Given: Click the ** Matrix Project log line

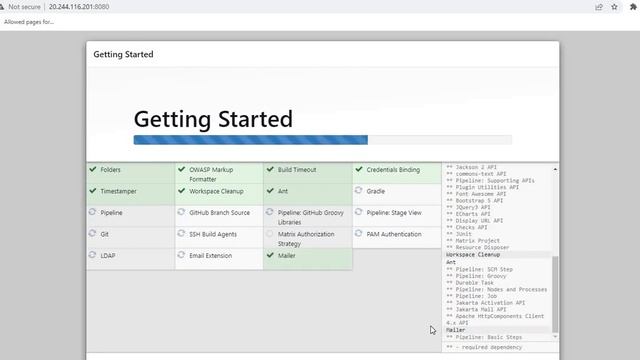Looking at the screenshot, I should [x=473, y=241].
